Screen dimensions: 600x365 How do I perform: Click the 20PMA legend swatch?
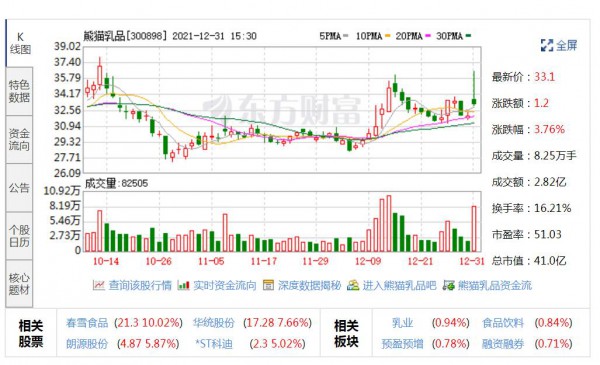point(428,36)
